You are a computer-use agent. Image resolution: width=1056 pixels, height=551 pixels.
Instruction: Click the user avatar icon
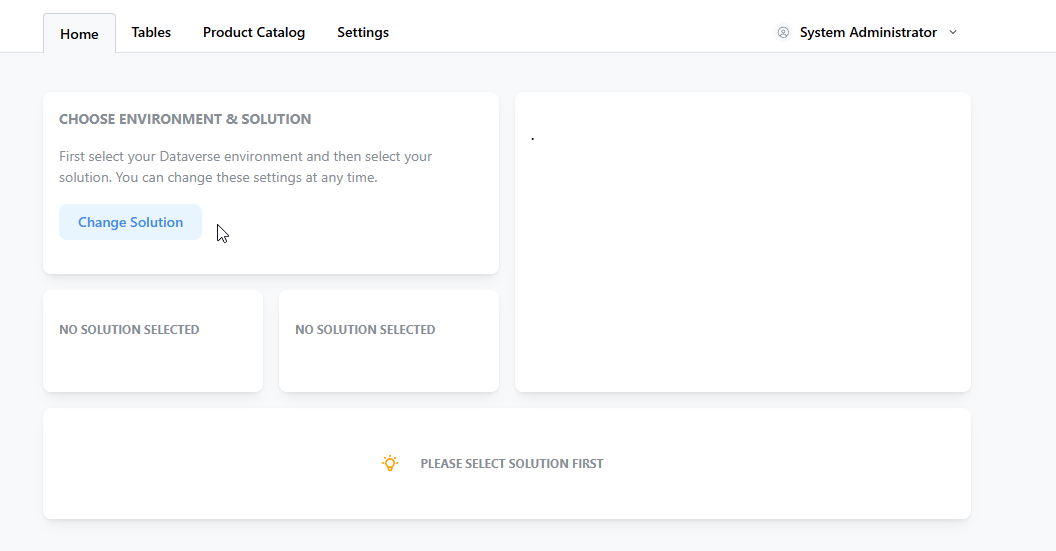click(x=783, y=32)
